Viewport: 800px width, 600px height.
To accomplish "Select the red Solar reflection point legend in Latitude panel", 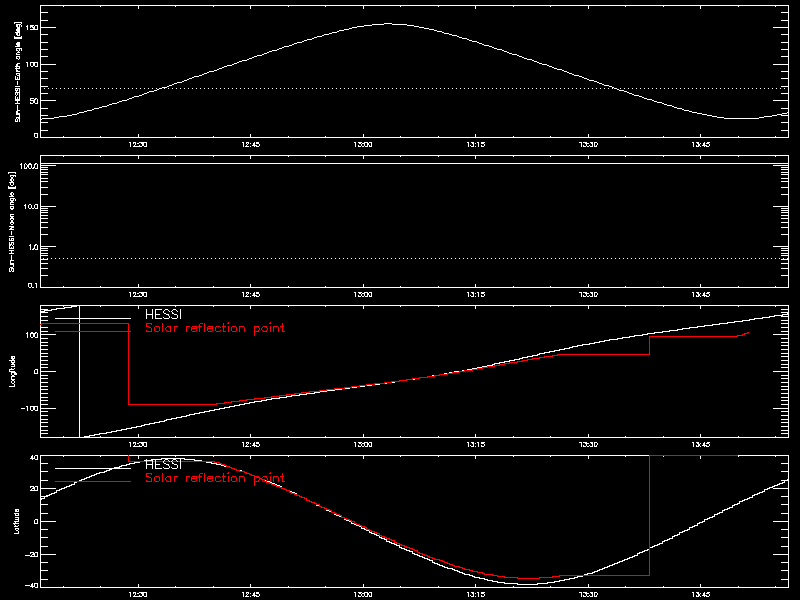I will coord(215,478).
